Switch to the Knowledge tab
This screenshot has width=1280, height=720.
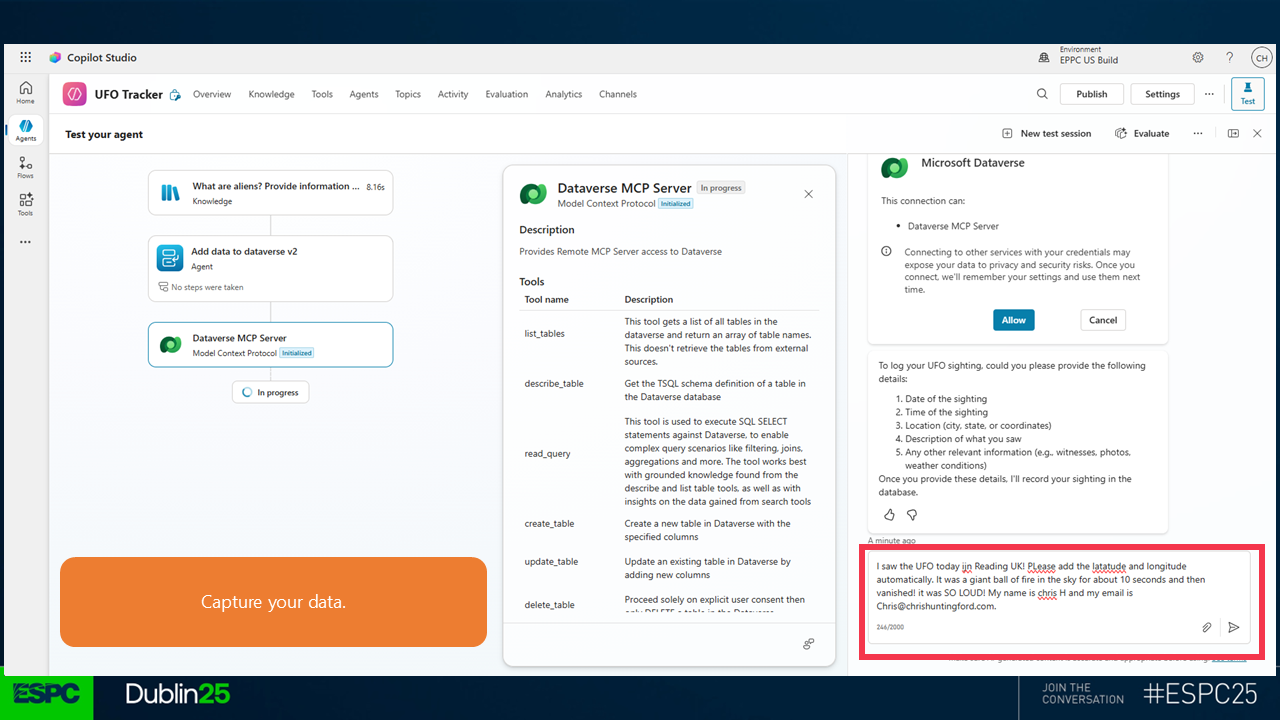tap(271, 94)
